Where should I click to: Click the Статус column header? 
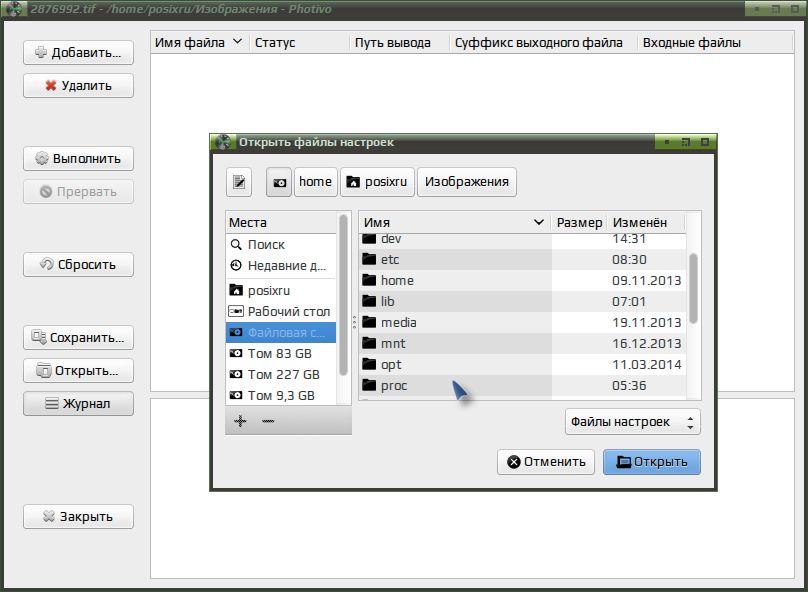pos(299,43)
